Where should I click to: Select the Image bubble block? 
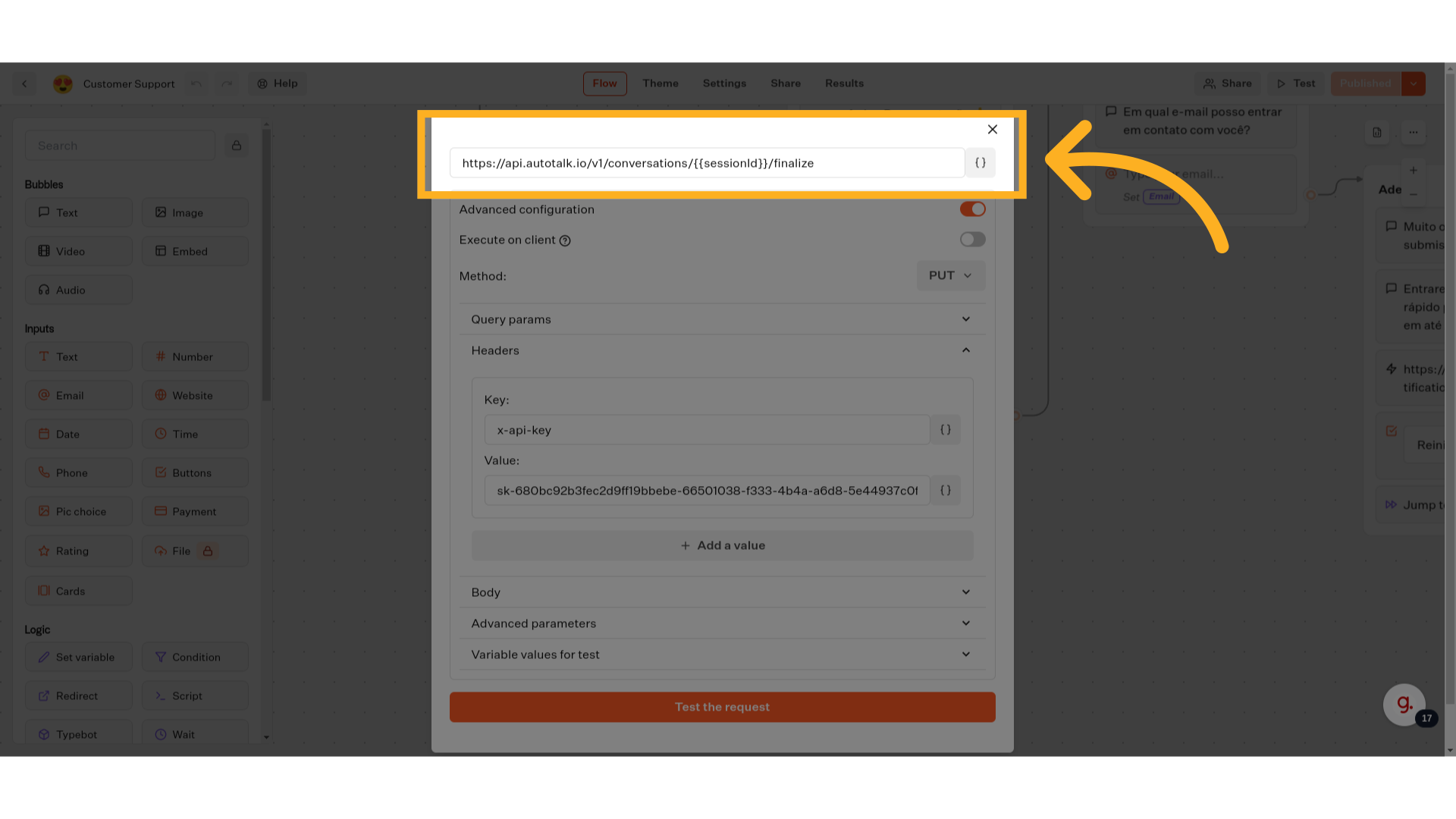coord(195,212)
